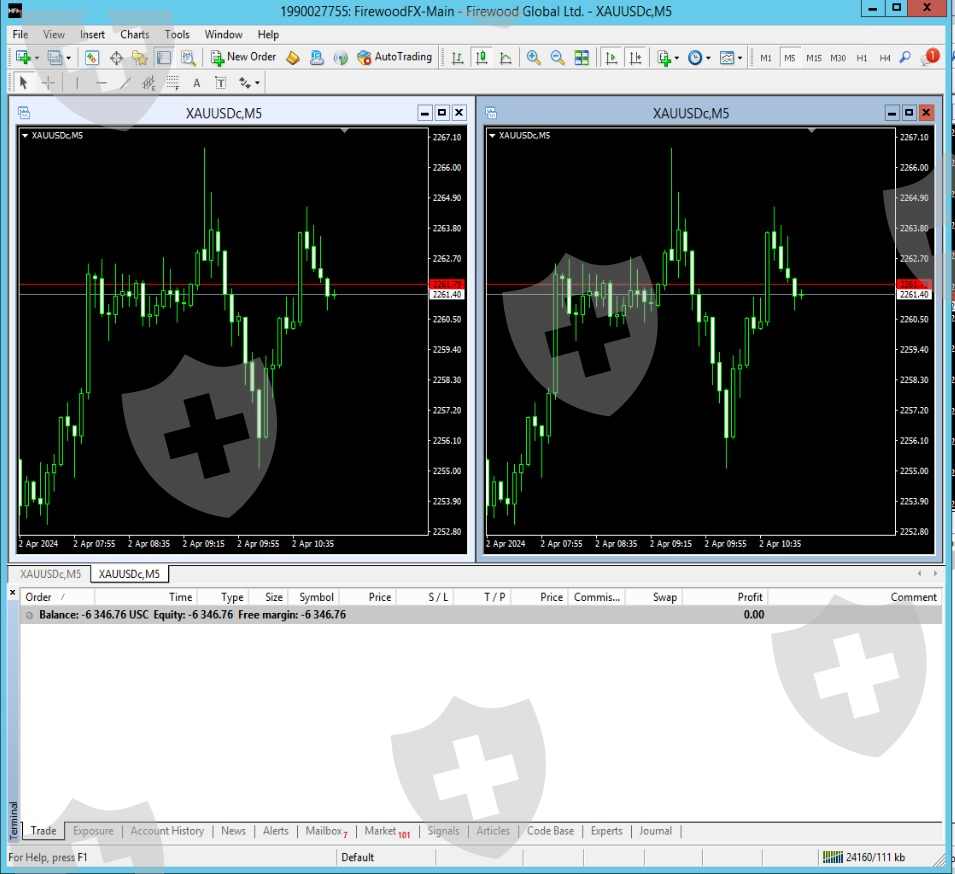
Task: Toggle chart Auto Scroll in toolbar
Action: [x=611, y=58]
